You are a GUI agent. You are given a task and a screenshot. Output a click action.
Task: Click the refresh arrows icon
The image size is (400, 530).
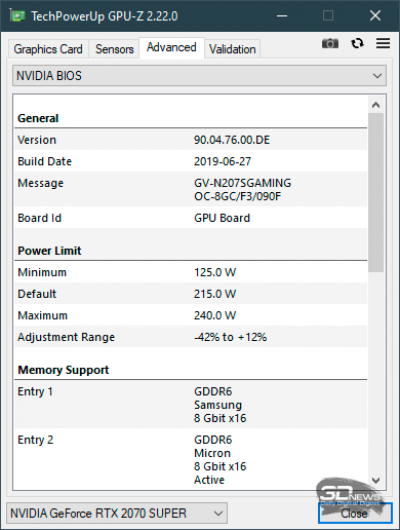point(357,43)
